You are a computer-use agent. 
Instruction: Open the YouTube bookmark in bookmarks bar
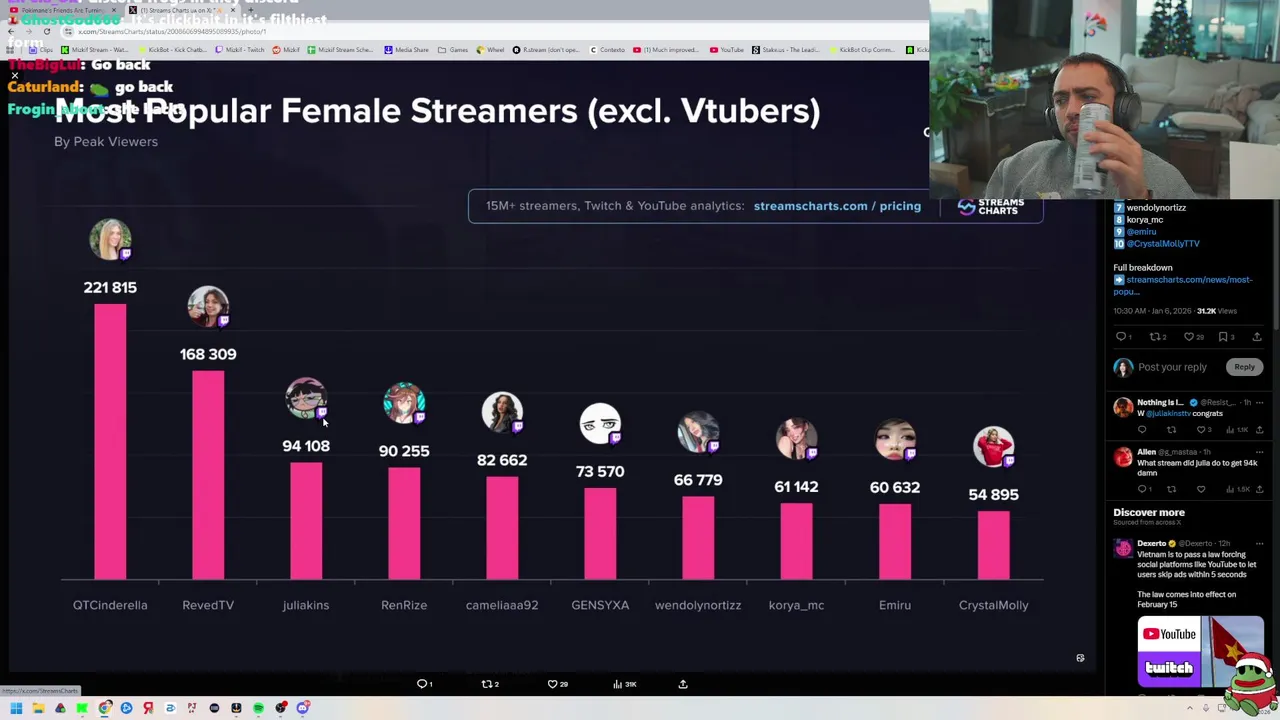727,50
